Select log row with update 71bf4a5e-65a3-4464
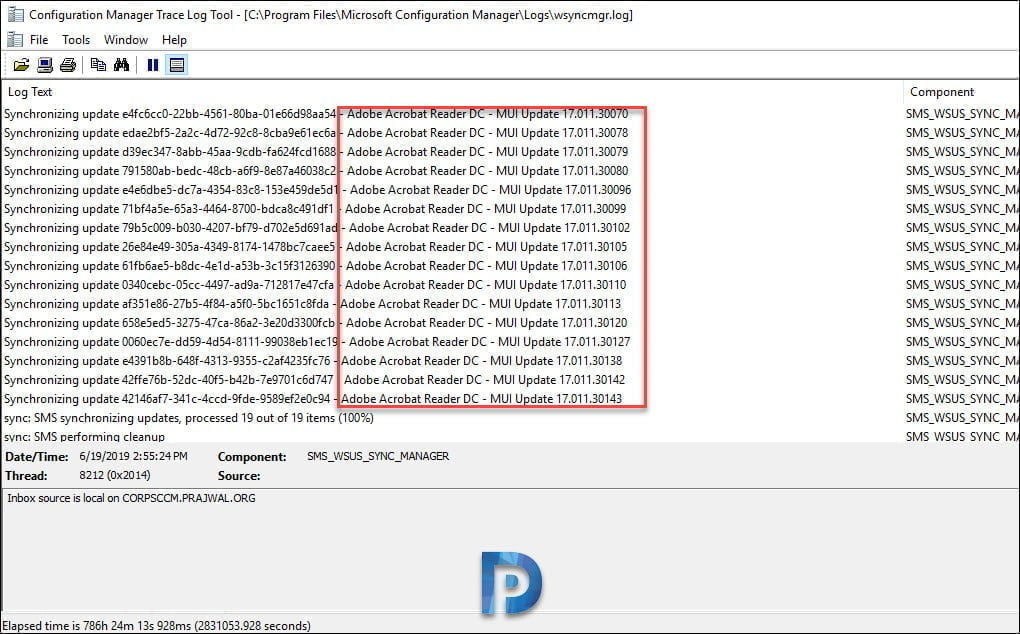The image size is (1020, 634). [x=510, y=209]
